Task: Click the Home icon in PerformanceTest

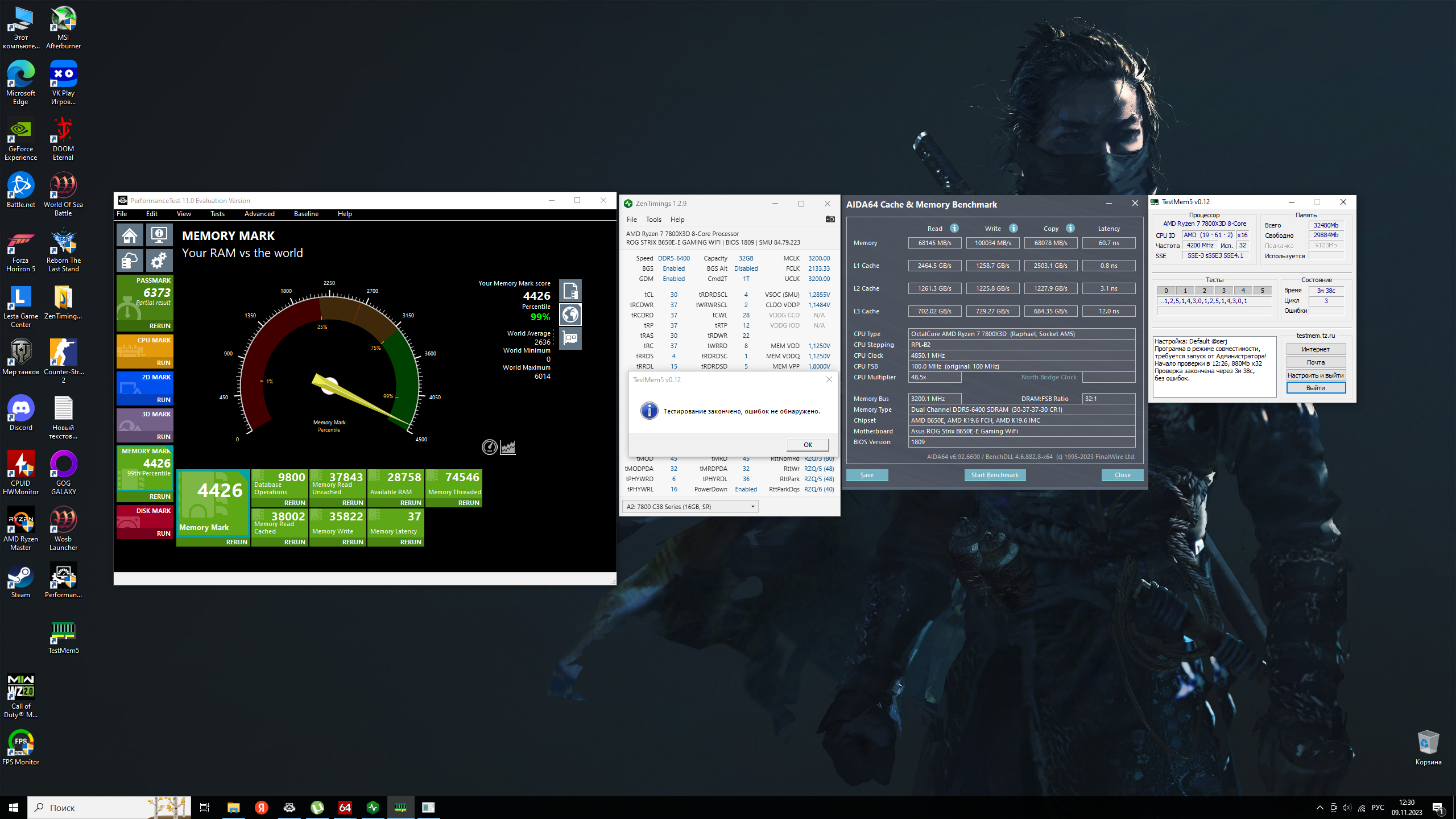Action: 130,235
